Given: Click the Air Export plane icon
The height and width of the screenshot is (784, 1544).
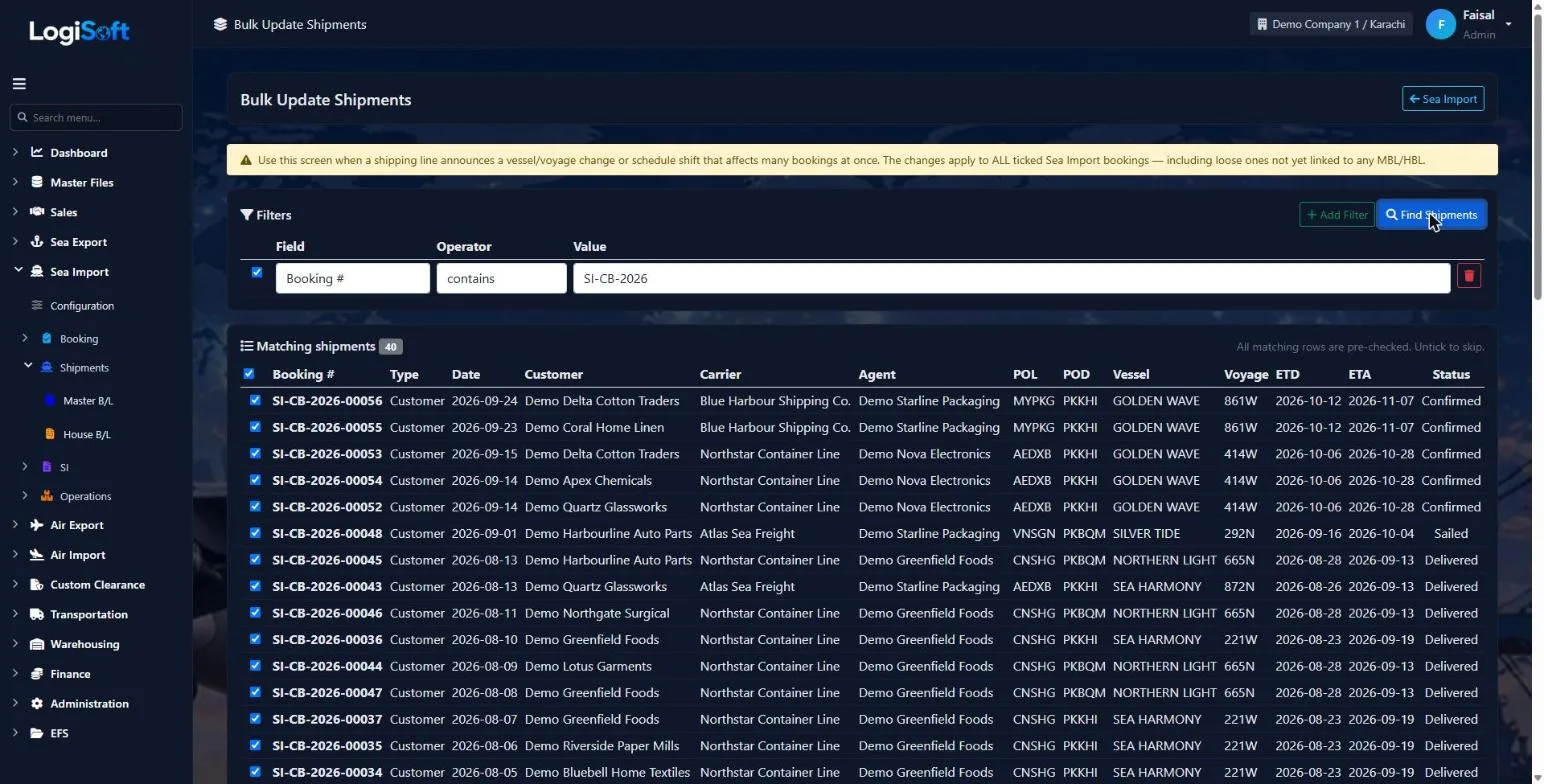Looking at the screenshot, I should click(37, 525).
